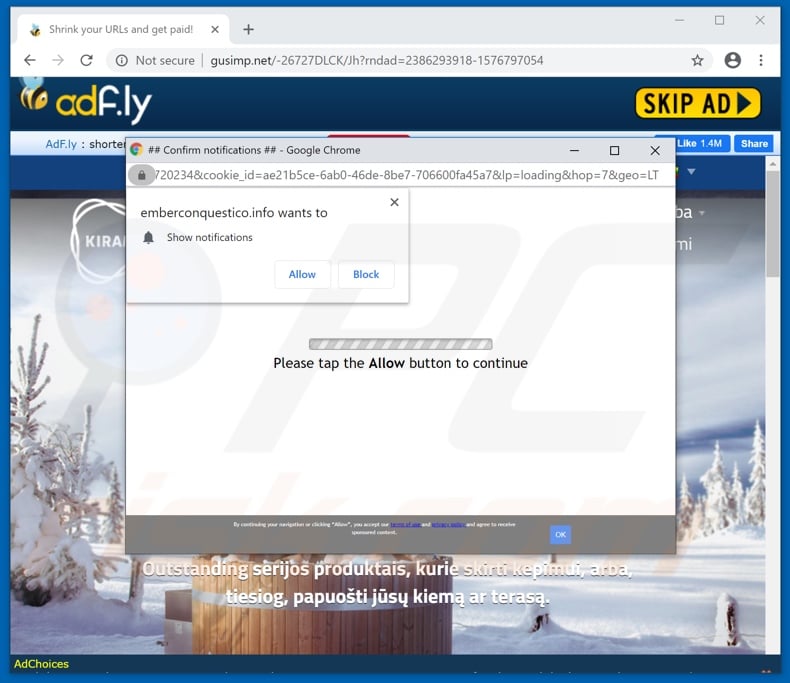Open the Chrome three-dot menu
Image resolution: width=790 pixels, height=683 pixels.
tap(761, 60)
